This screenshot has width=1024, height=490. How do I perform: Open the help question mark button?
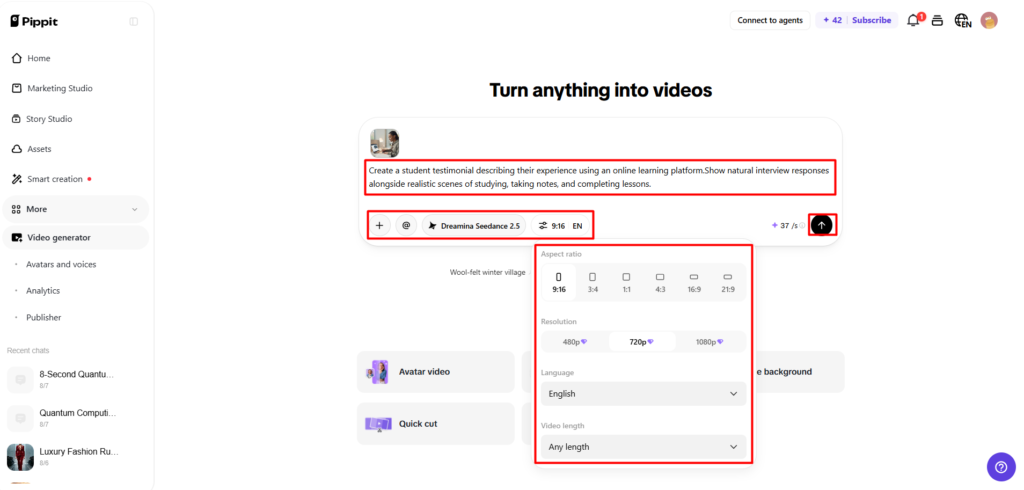tap(1001, 467)
